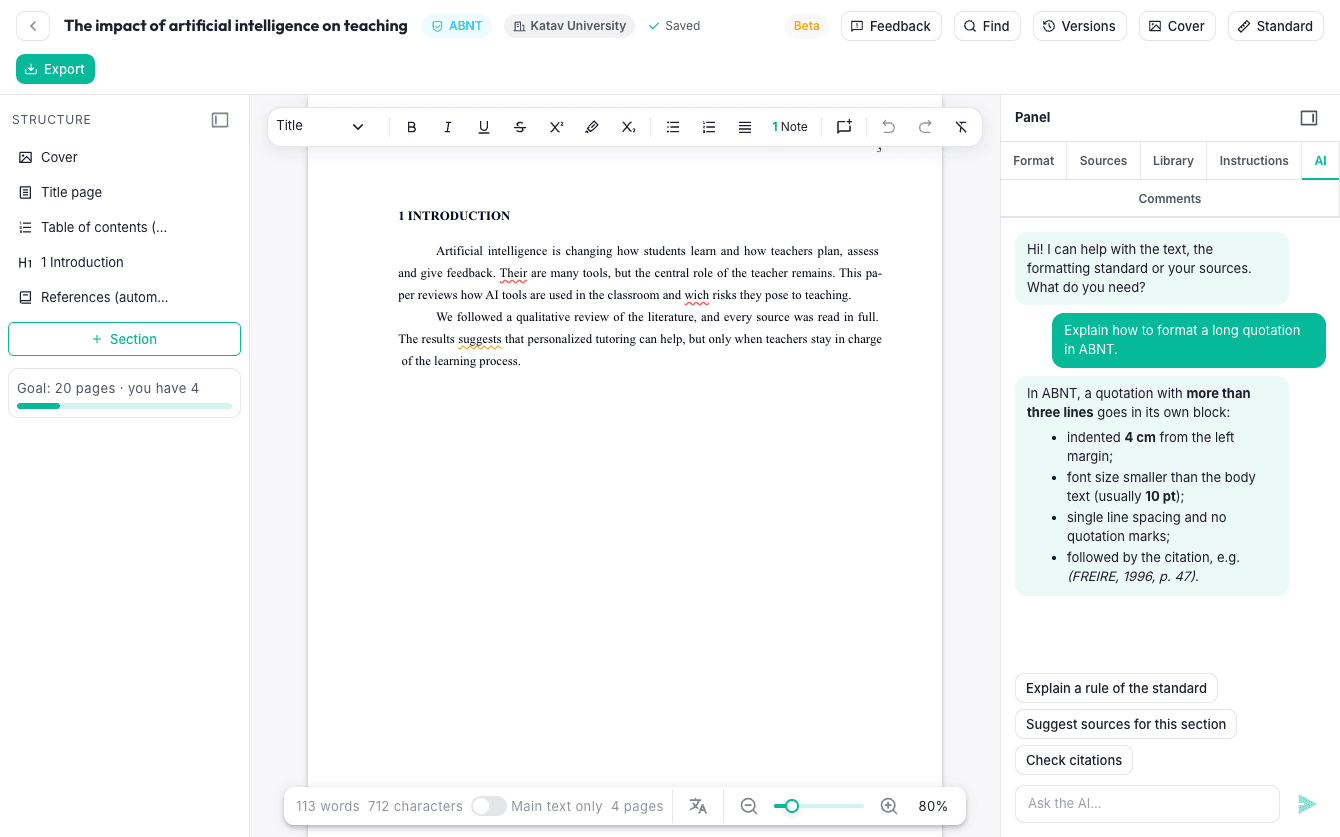The width and height of the screenshot is (1340, 837).
Task: Go back using the arrow button
Action: [x=33, y=26]
